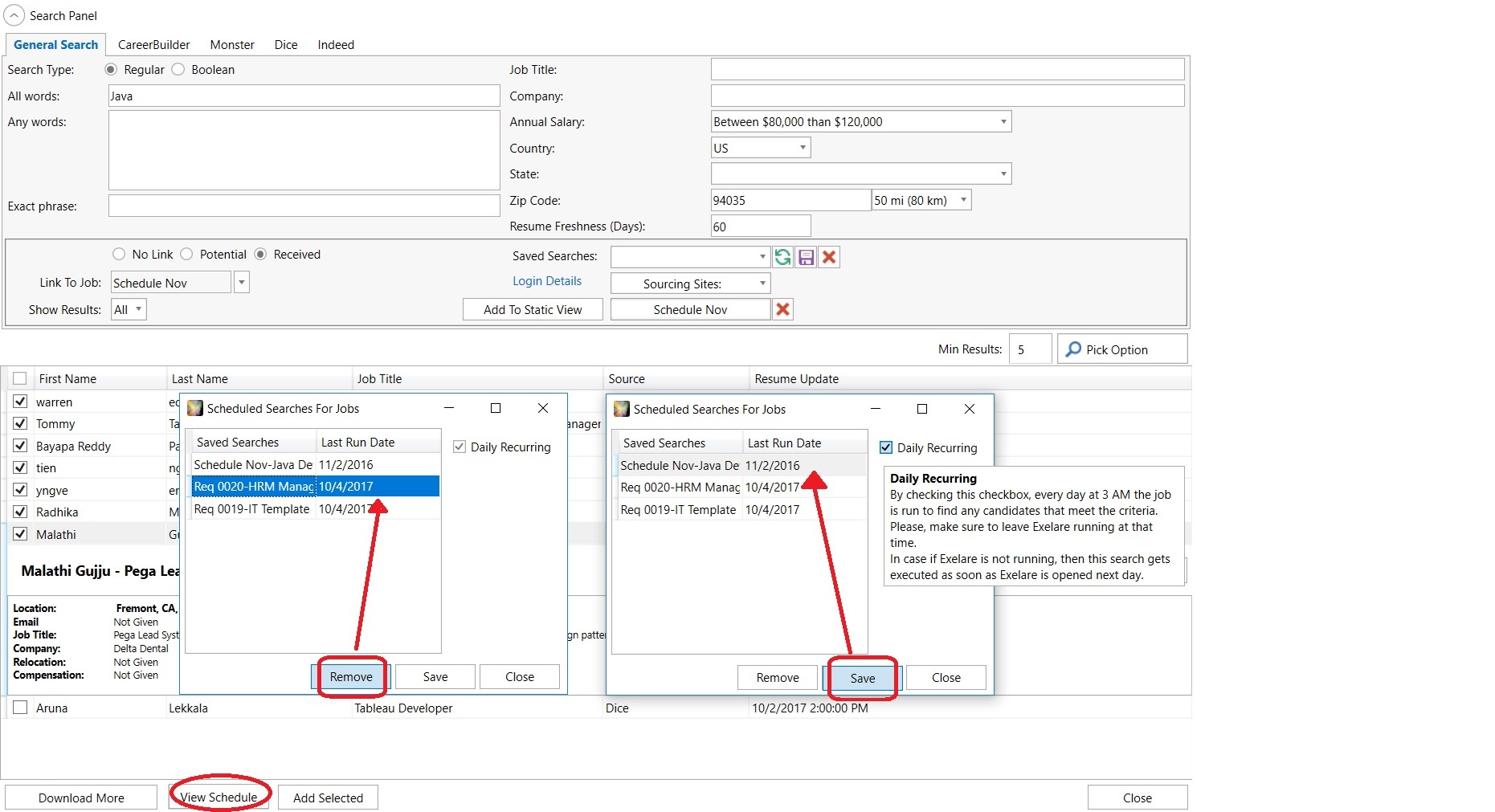This screenshot has width=1495, height=812.
Task: Toggle Daily Recurring in left dialog
Action: tap(460, 447)
